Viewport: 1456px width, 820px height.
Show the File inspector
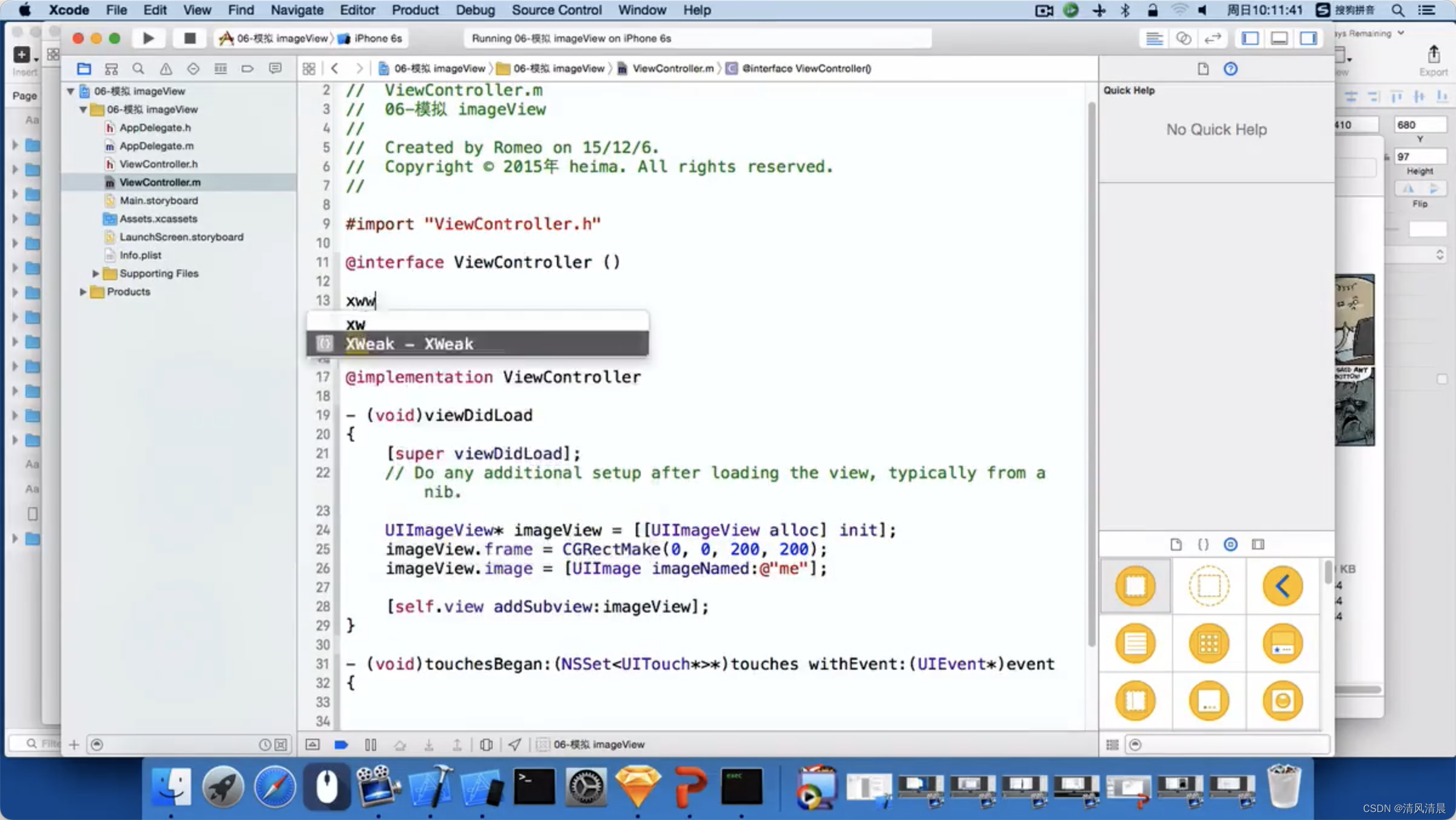(x=1203, y=69)
